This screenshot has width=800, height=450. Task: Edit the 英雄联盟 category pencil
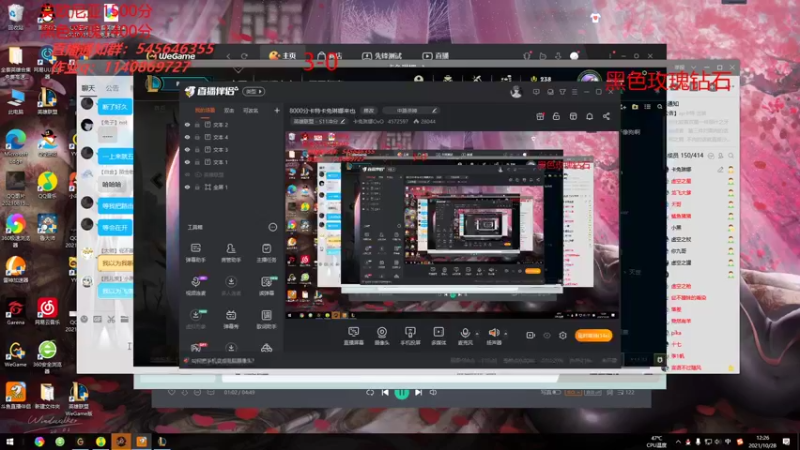[x=343, y=121]
